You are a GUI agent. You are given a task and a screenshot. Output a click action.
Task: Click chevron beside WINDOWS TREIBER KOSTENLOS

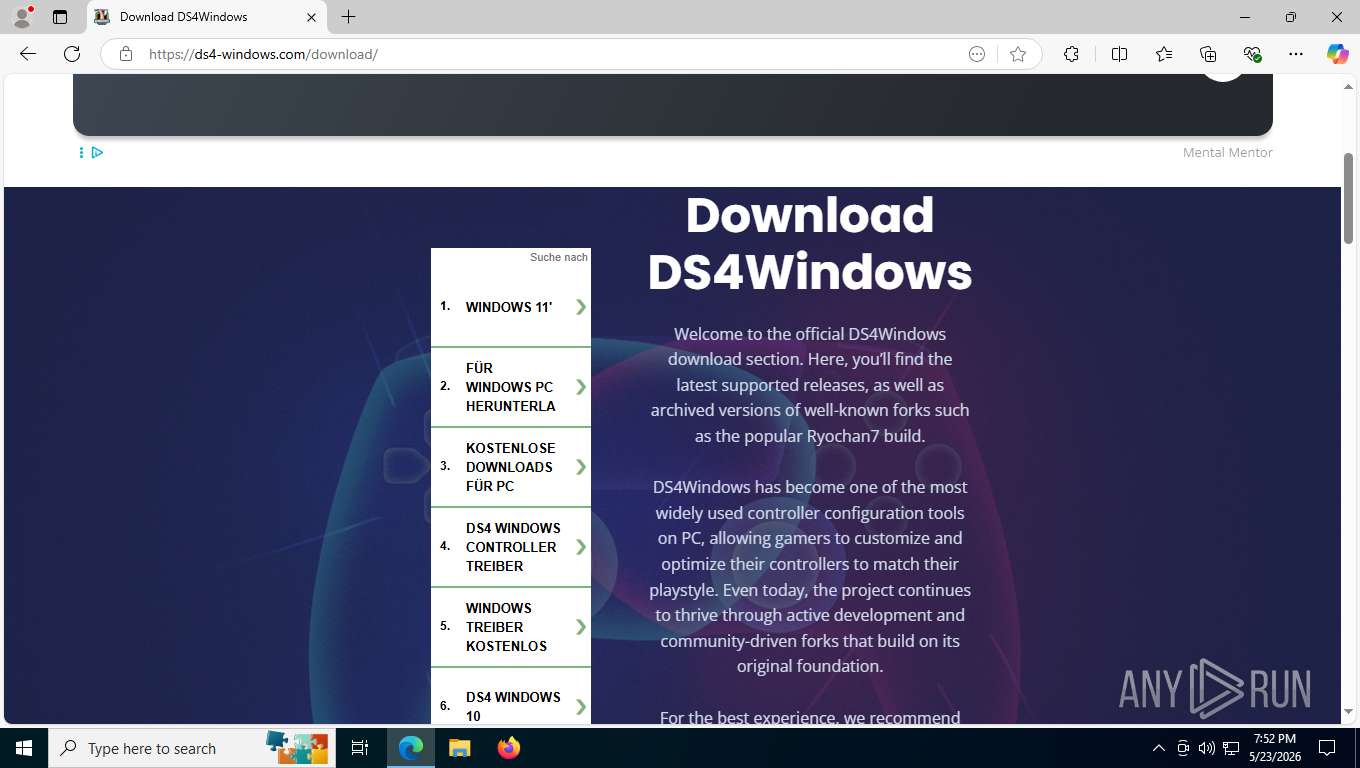pos(581,627)
